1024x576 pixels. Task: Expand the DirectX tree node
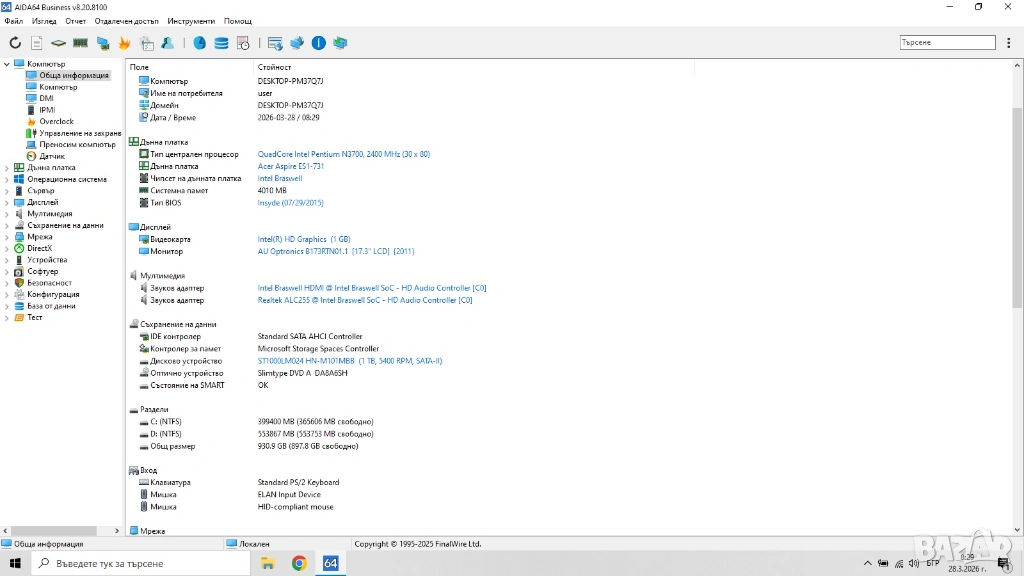(7, 249)
